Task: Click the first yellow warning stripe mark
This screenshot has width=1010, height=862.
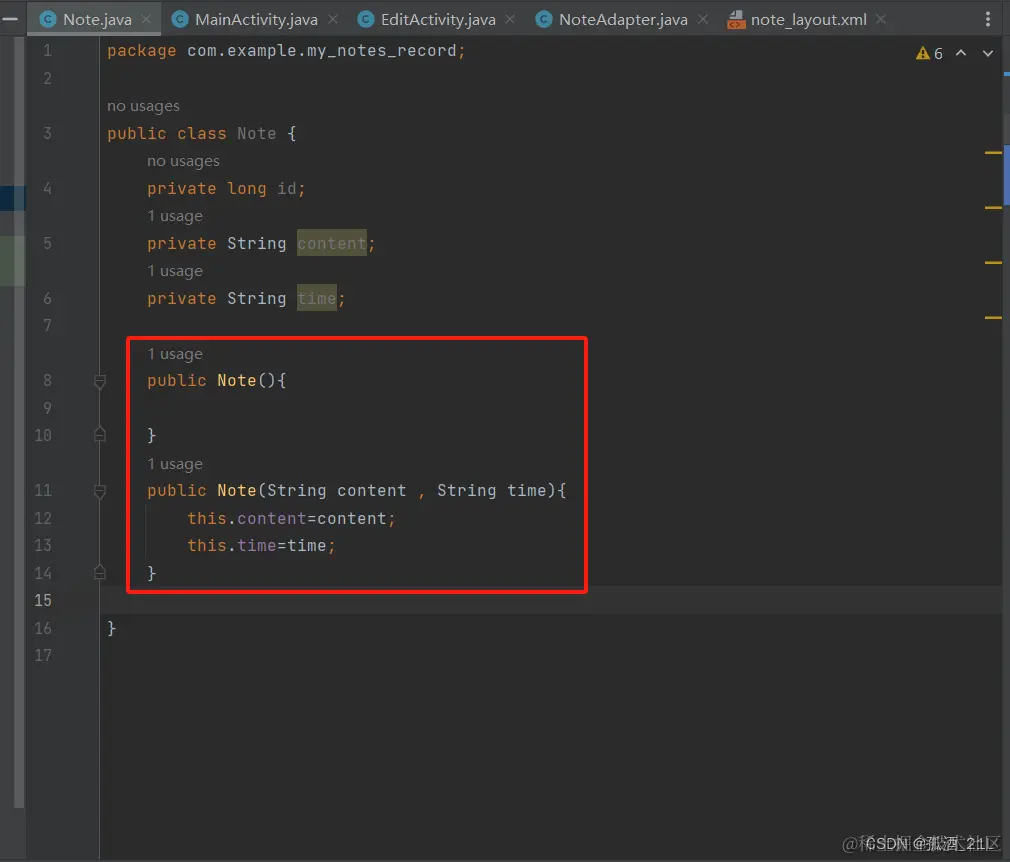Action: [993, 153]
